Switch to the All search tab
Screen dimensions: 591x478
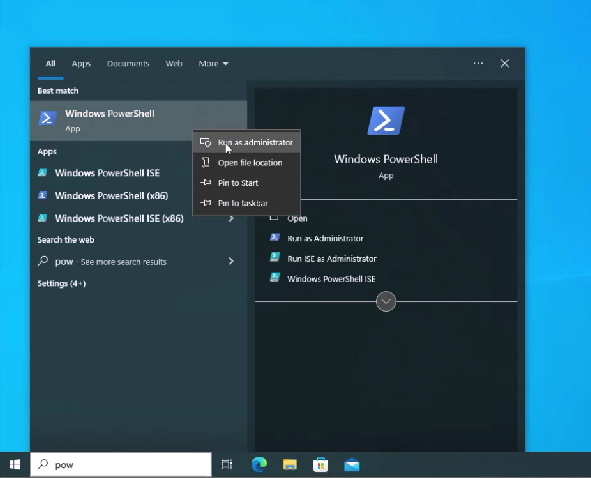51,64
